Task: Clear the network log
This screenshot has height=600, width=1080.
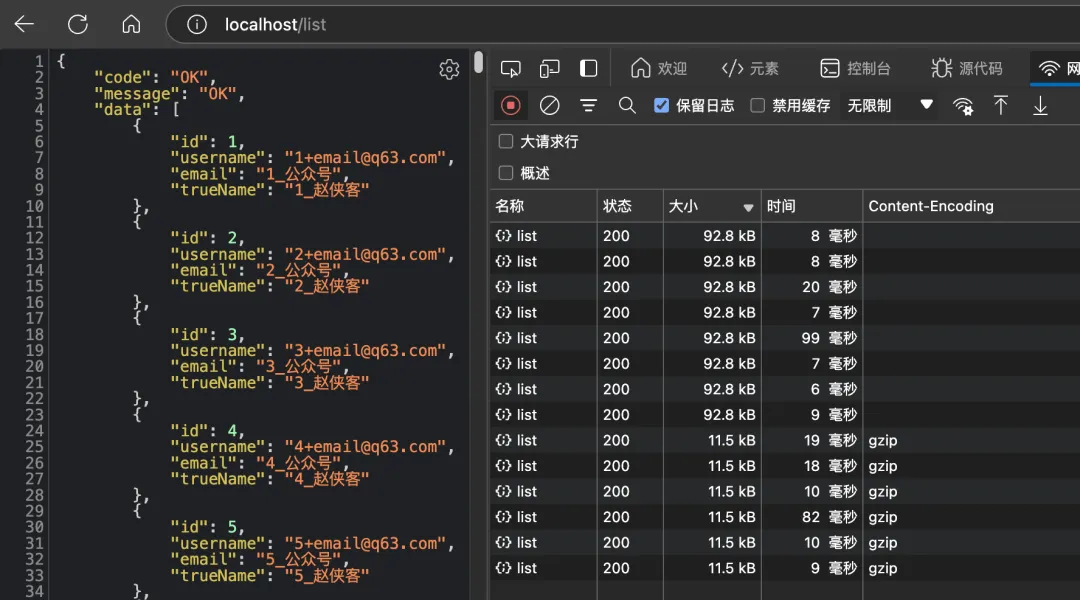Action: click(549, 105)
